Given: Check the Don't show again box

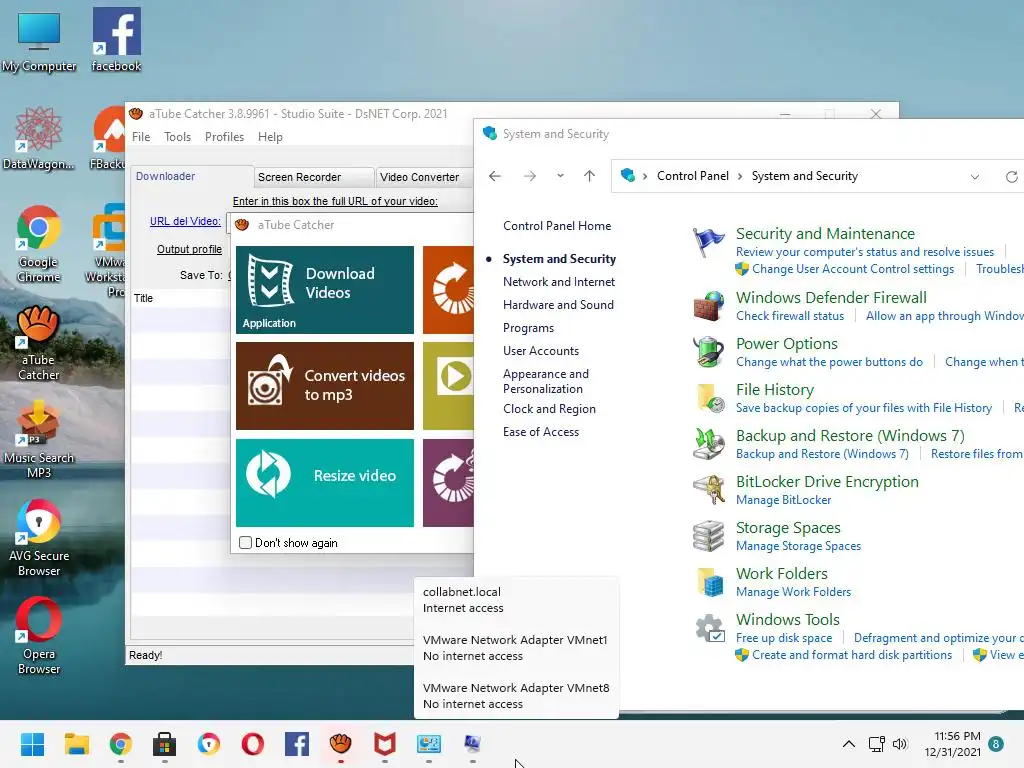Looking at the screenshot, I should point(246,543).
